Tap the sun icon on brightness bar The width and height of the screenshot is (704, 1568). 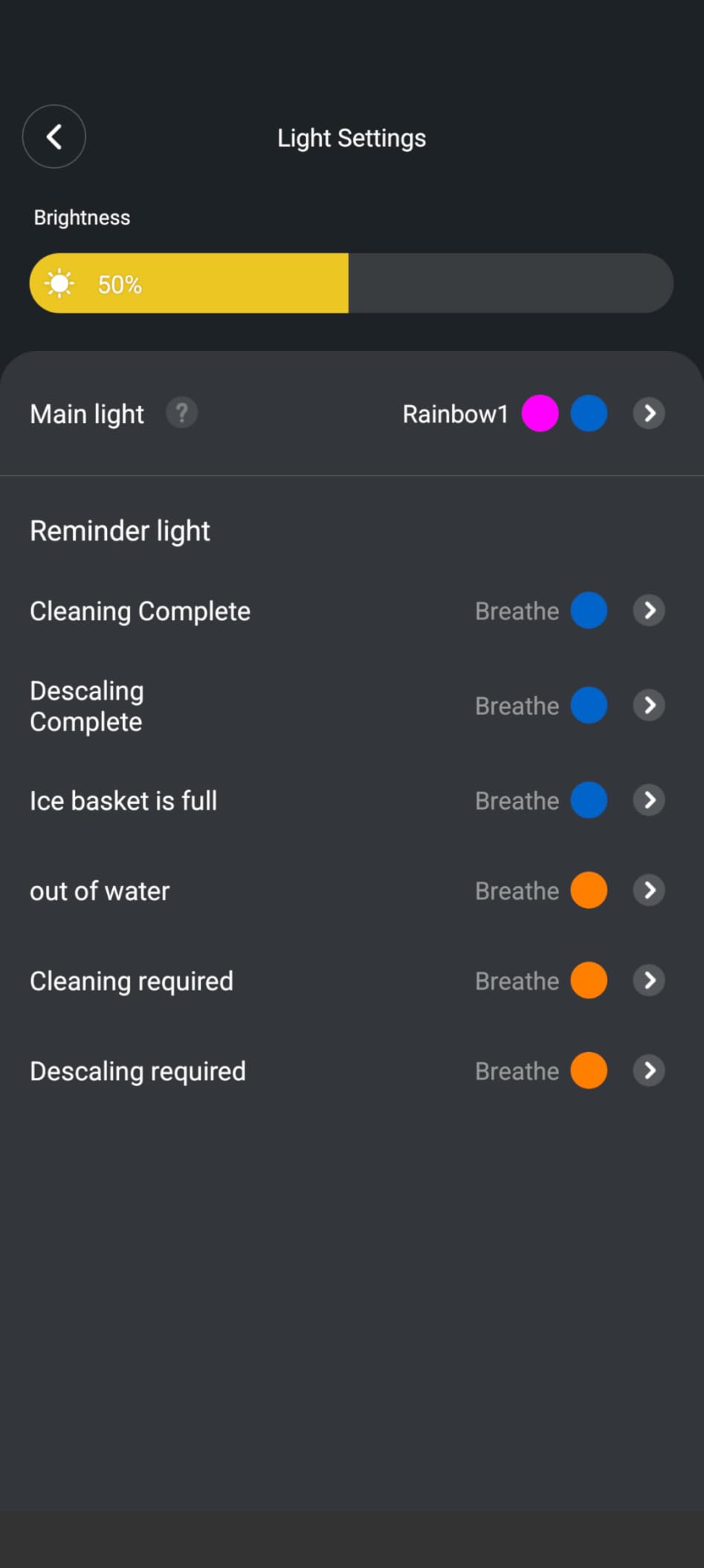[59, 283]
